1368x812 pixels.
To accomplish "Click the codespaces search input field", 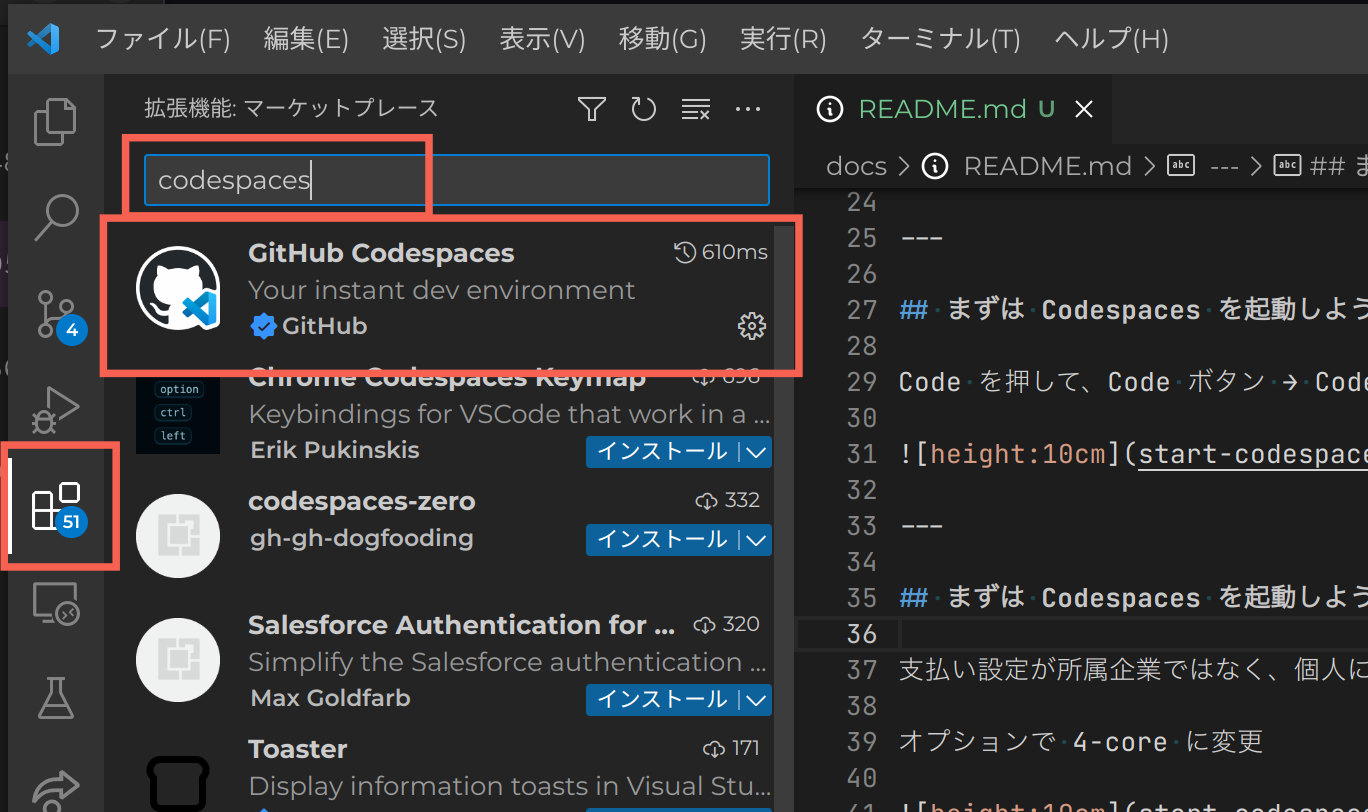I will pos(456,180).
